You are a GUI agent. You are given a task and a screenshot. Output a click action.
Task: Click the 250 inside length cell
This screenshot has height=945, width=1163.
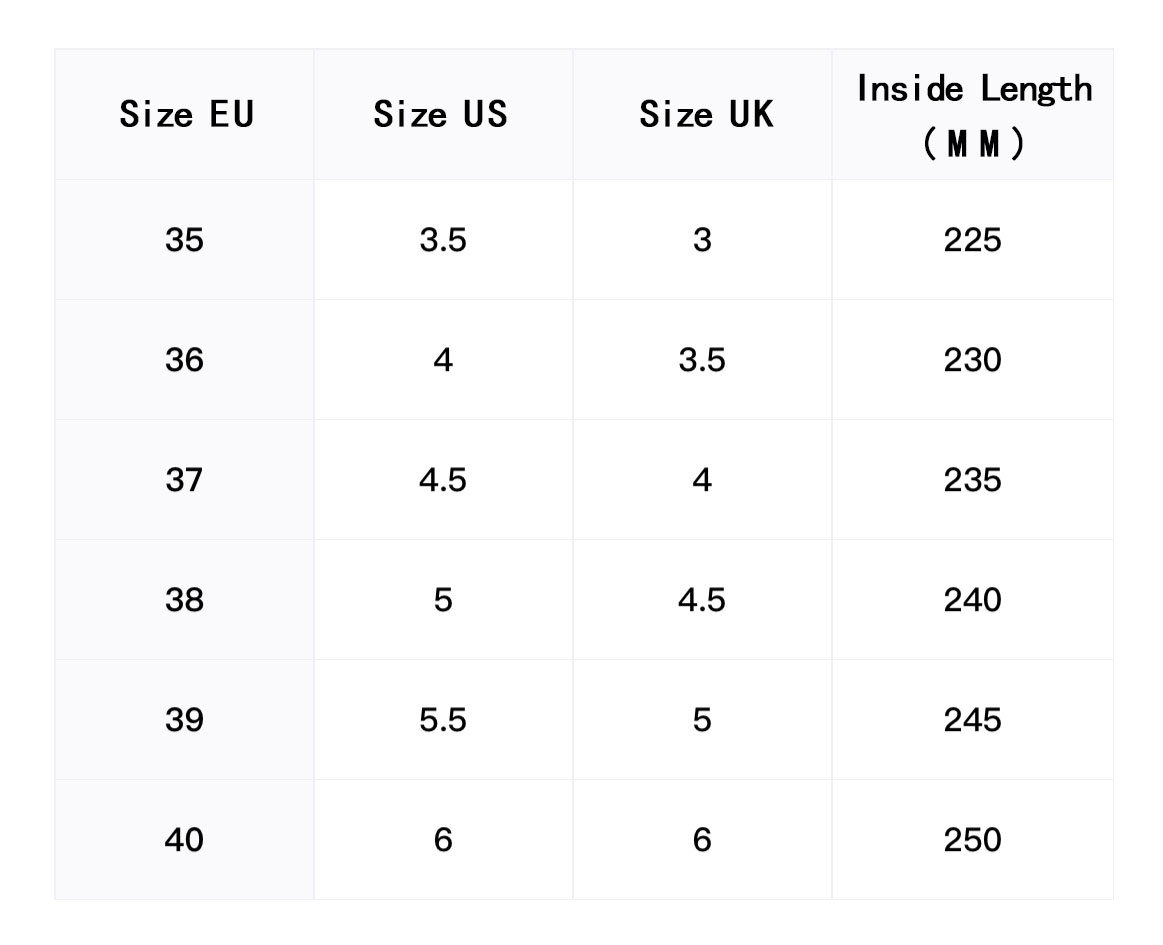coord(972,841)
